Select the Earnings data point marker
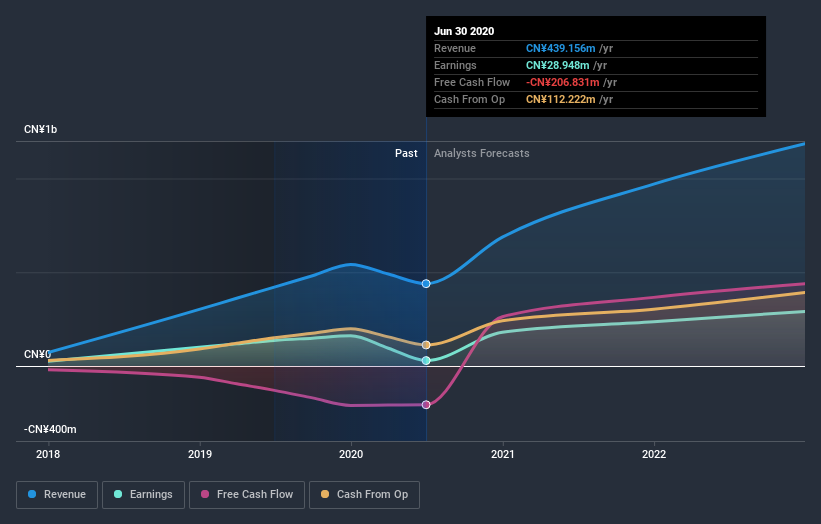Screen dimensions: 821x524 coord(426,360)
